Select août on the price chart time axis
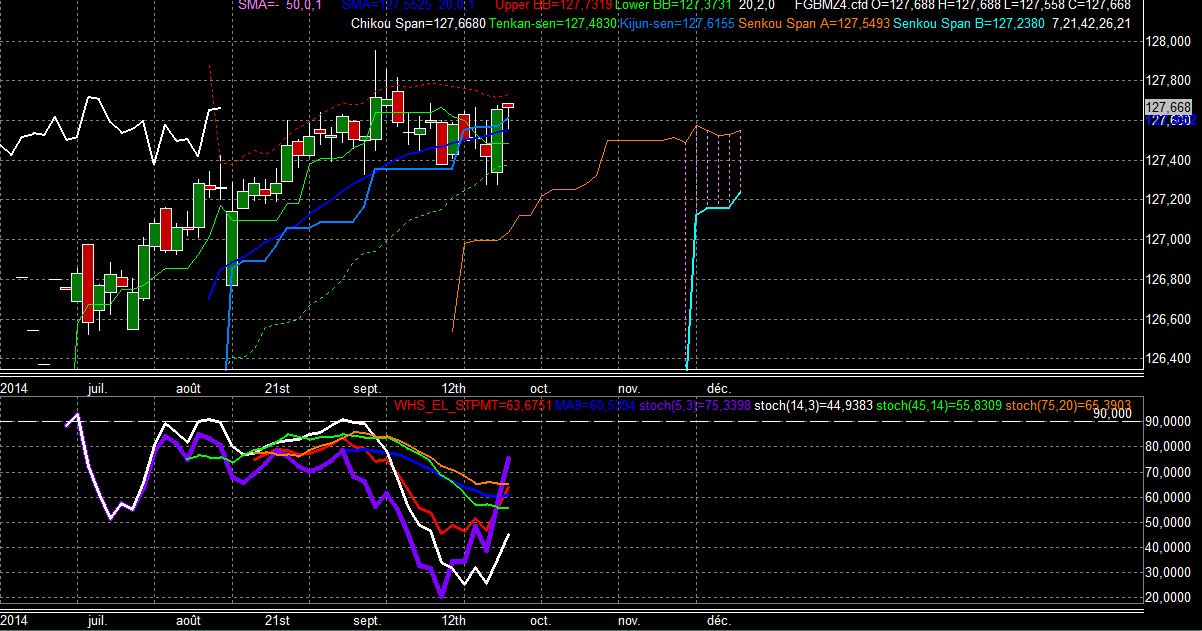The width and height of the screenshot is (1202, 631). (188, 387)
